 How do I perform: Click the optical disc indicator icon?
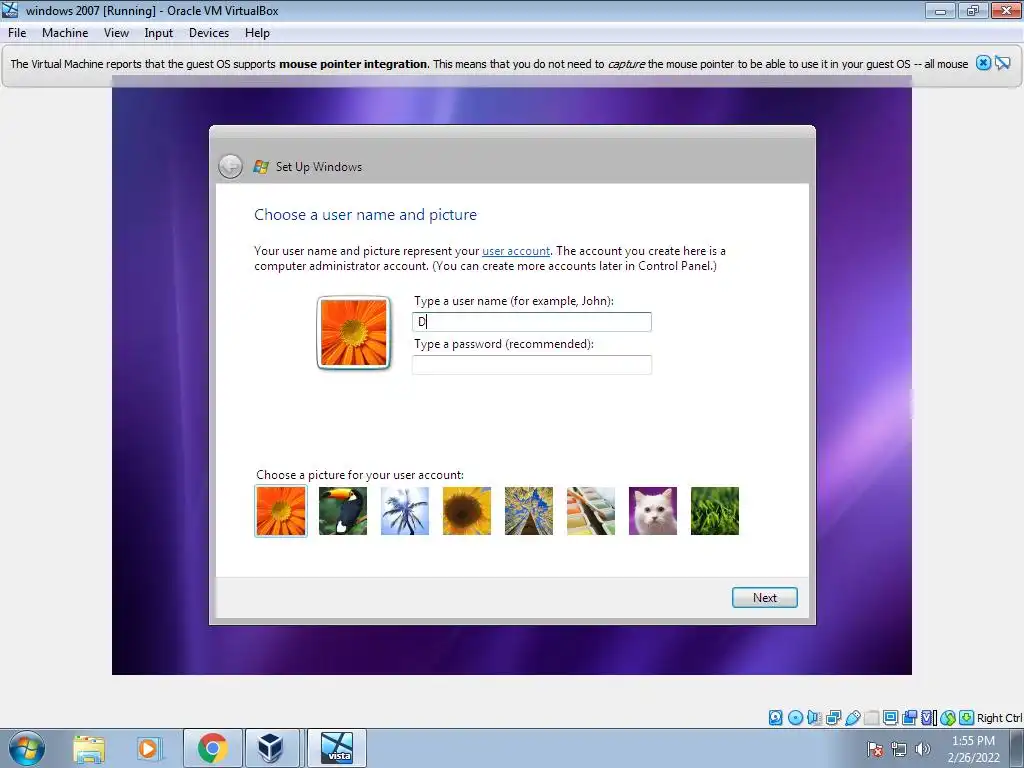[795, 718]
